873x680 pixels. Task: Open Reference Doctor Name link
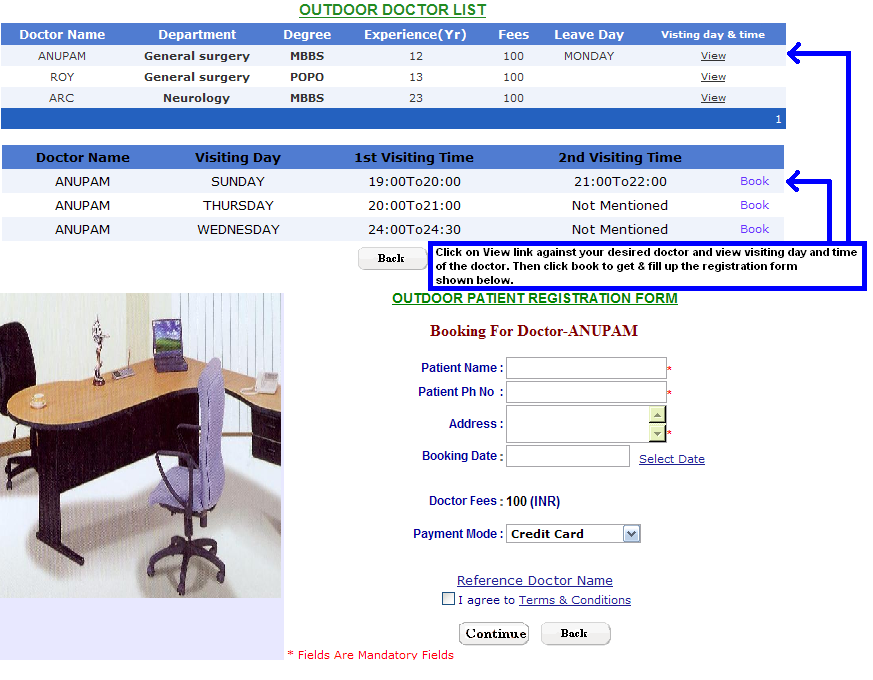pos(534,580)
